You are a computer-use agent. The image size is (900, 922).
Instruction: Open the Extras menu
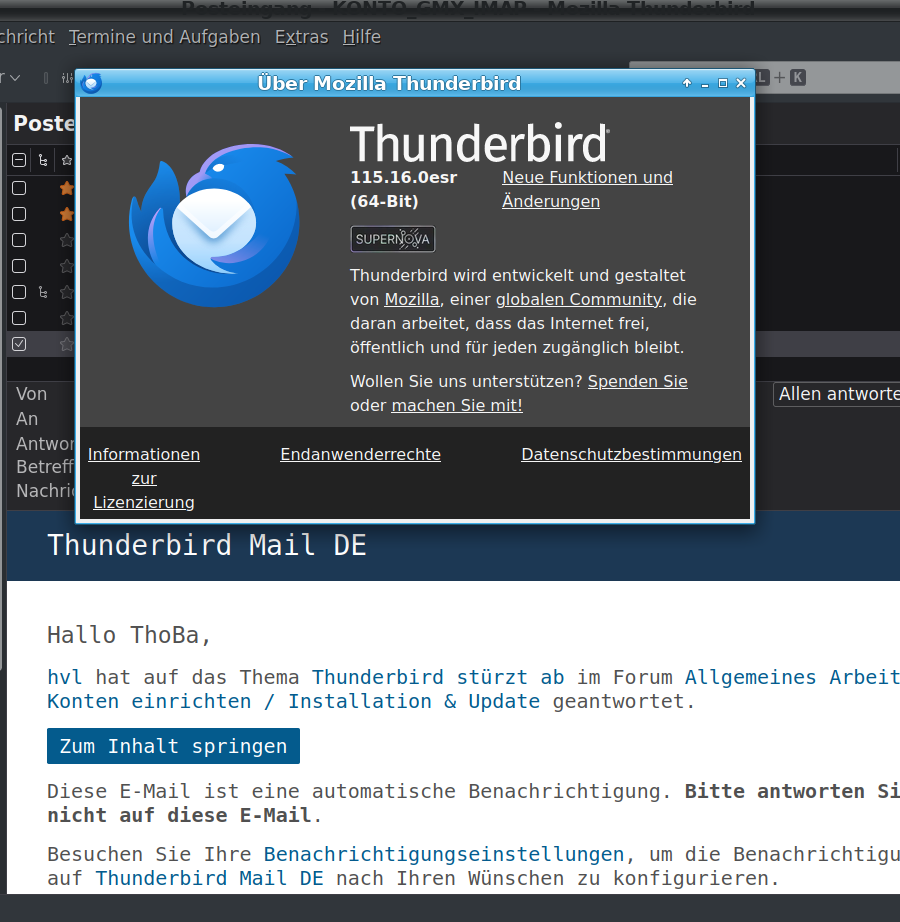coord(302,37)
